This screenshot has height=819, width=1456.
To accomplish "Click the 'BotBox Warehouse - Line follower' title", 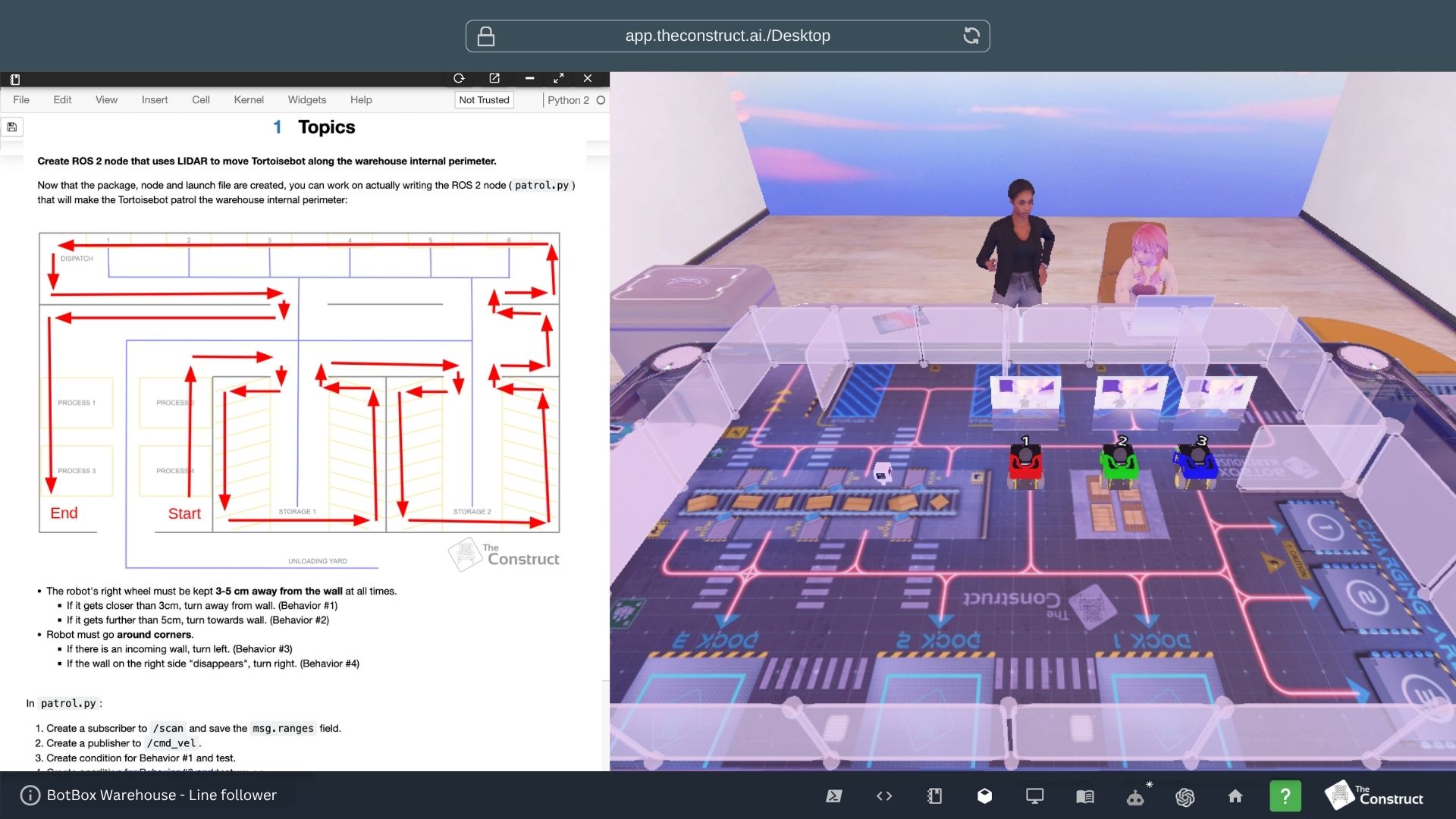I will click(162, 795).
